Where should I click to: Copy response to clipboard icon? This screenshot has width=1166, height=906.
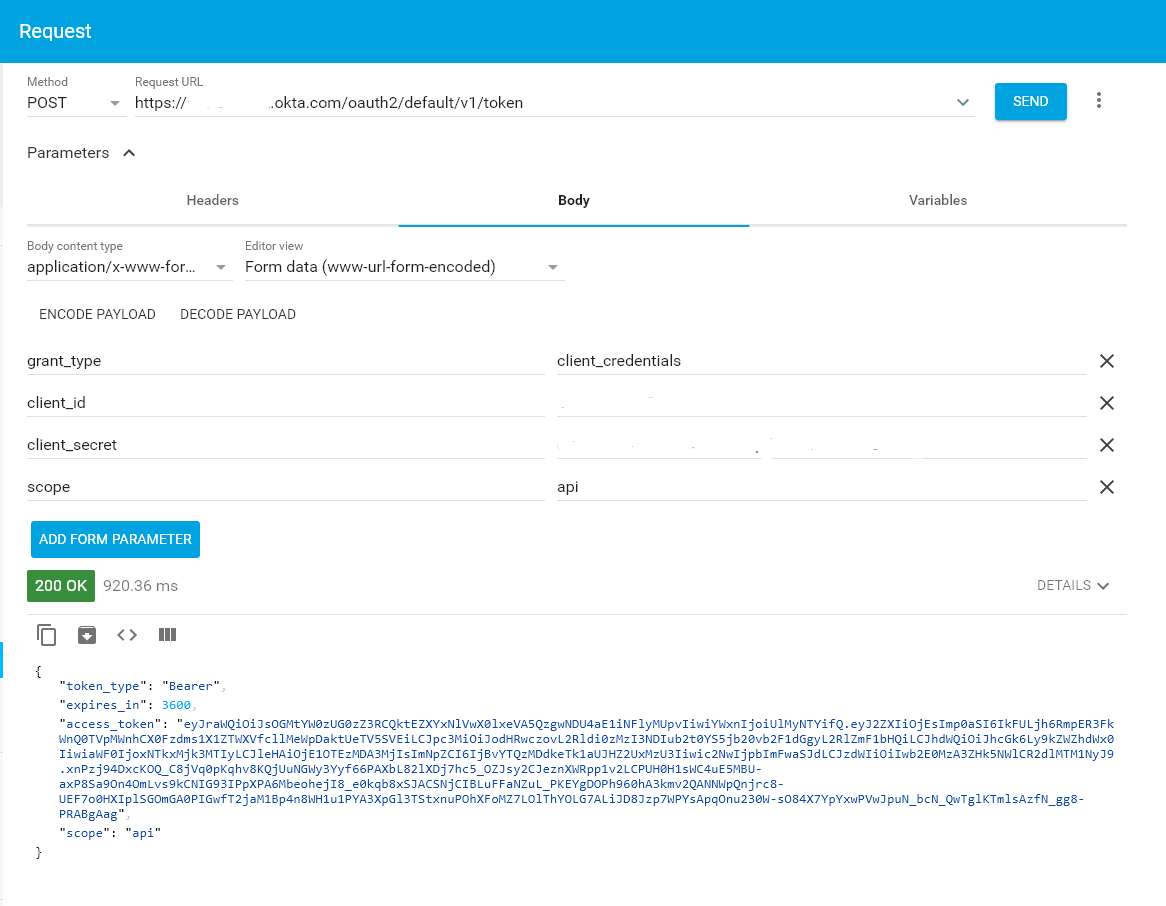pos(47,635)
